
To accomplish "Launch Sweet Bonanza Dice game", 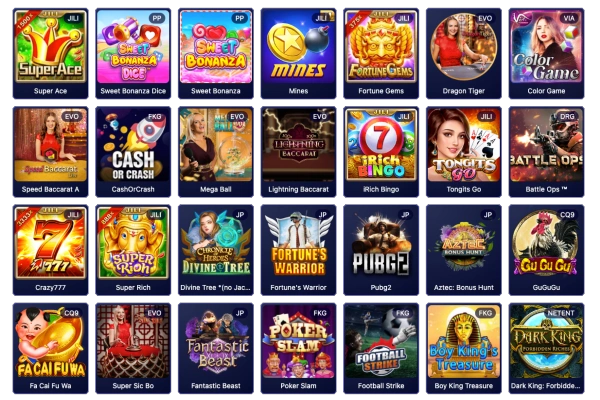I will [133, 54].
